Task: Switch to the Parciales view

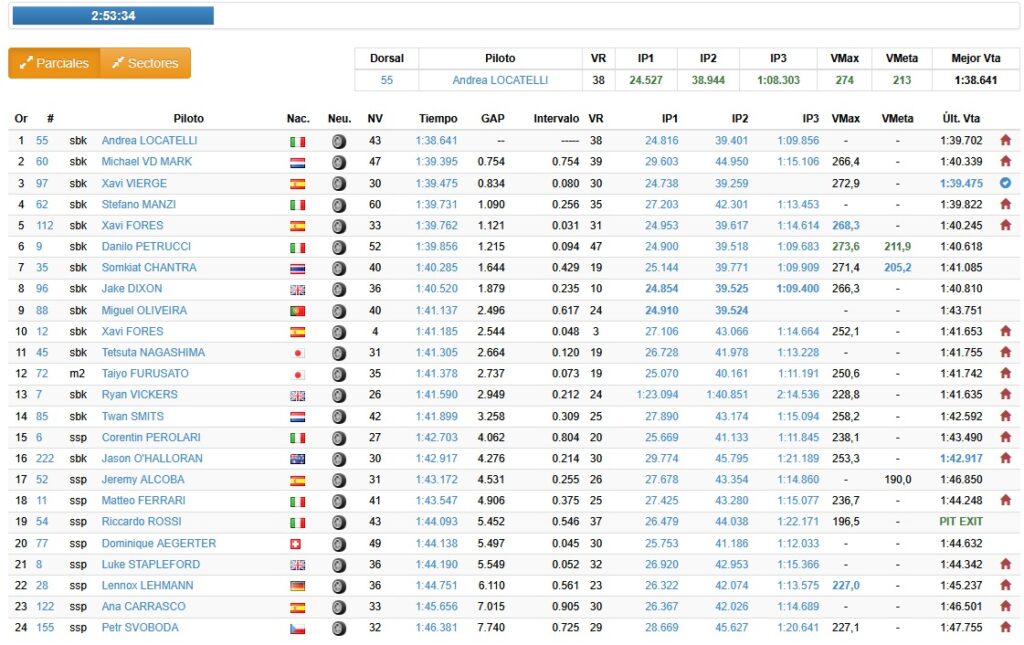Action: [x=54, y=63]
